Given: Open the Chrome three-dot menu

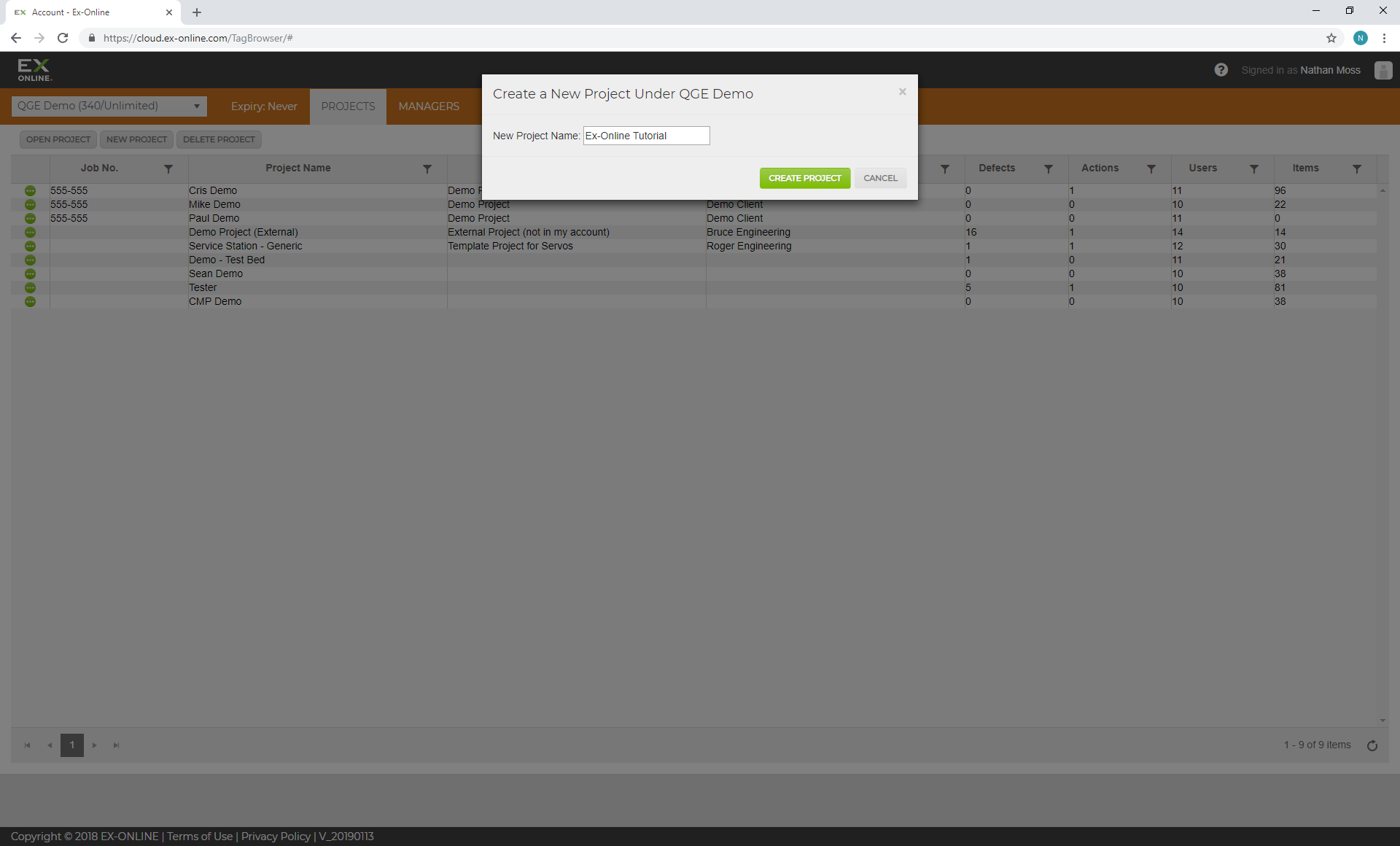Looking at the screenshot, I should (1384, 38).
